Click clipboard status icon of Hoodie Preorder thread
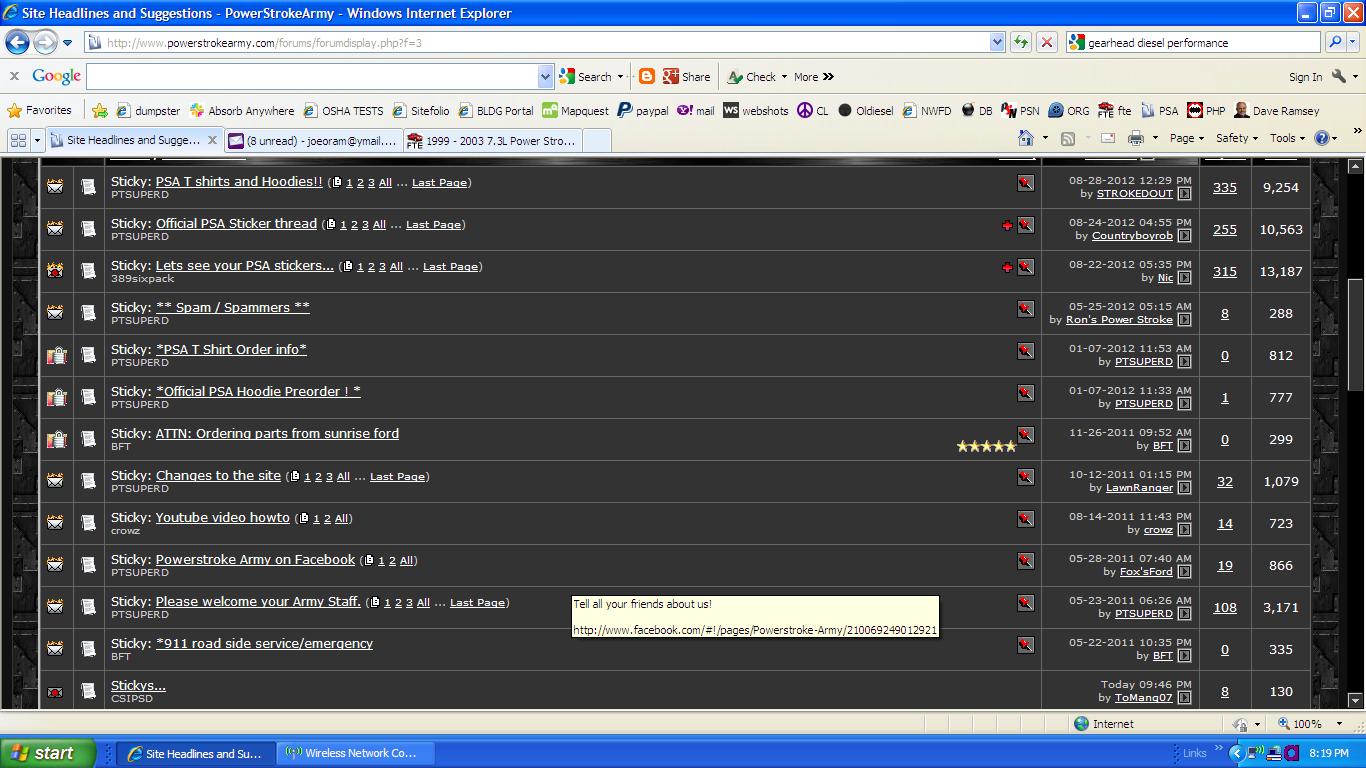 pyautogui.click(x=56, y=397)
